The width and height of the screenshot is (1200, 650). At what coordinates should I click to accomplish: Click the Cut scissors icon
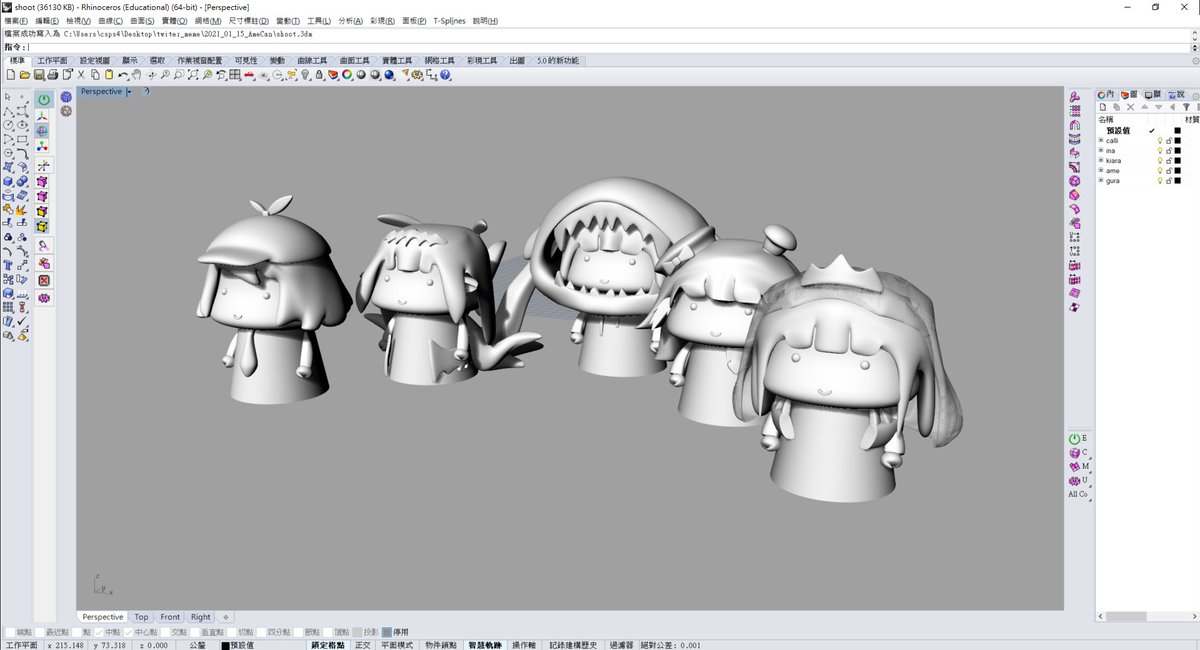pyautogui.click(x=81, y=74)
